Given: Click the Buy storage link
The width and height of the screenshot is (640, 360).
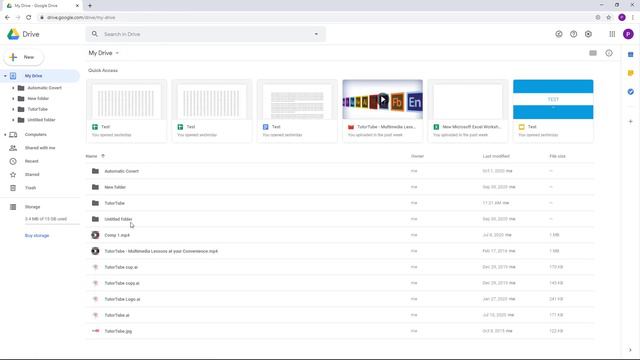Looking at the screenshot, I should pyautogui.click(x=37, y=236).
